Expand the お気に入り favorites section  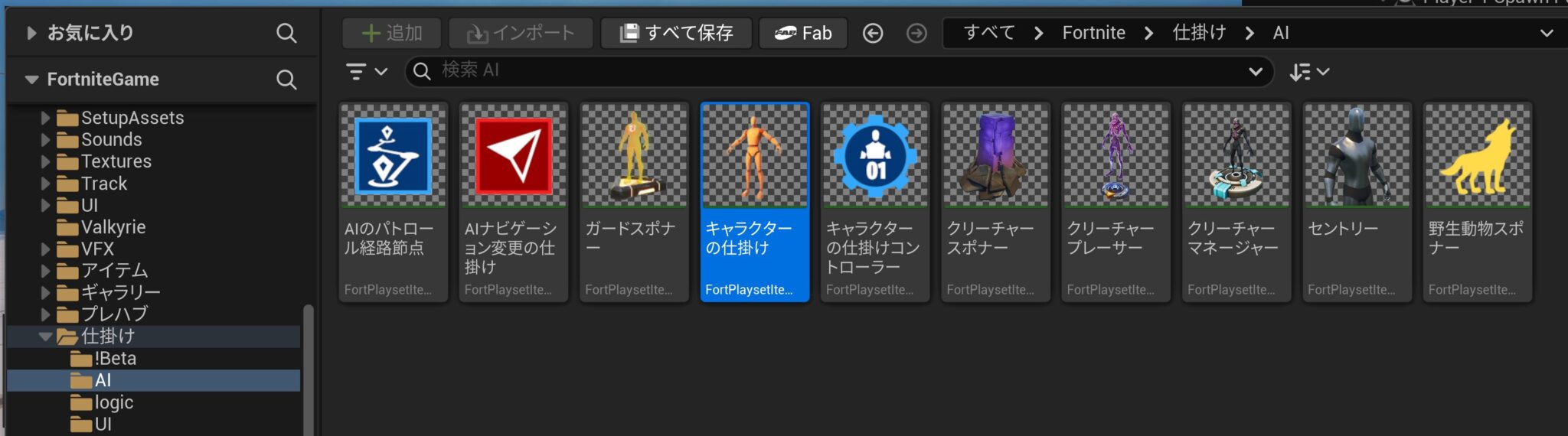pyautogui.click(x=31, y=33)
